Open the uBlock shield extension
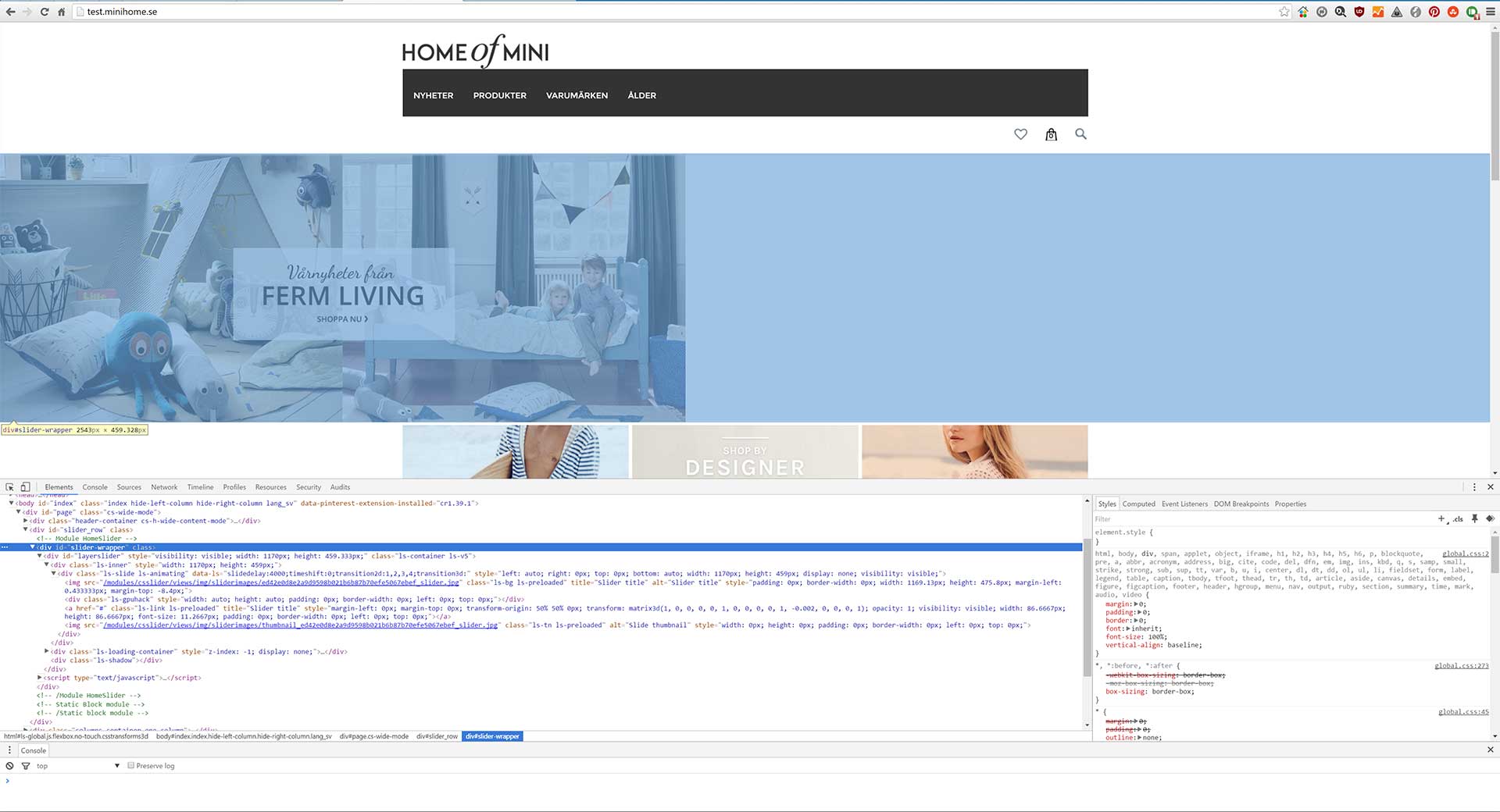1500x812 pixels. (1359, 12)
